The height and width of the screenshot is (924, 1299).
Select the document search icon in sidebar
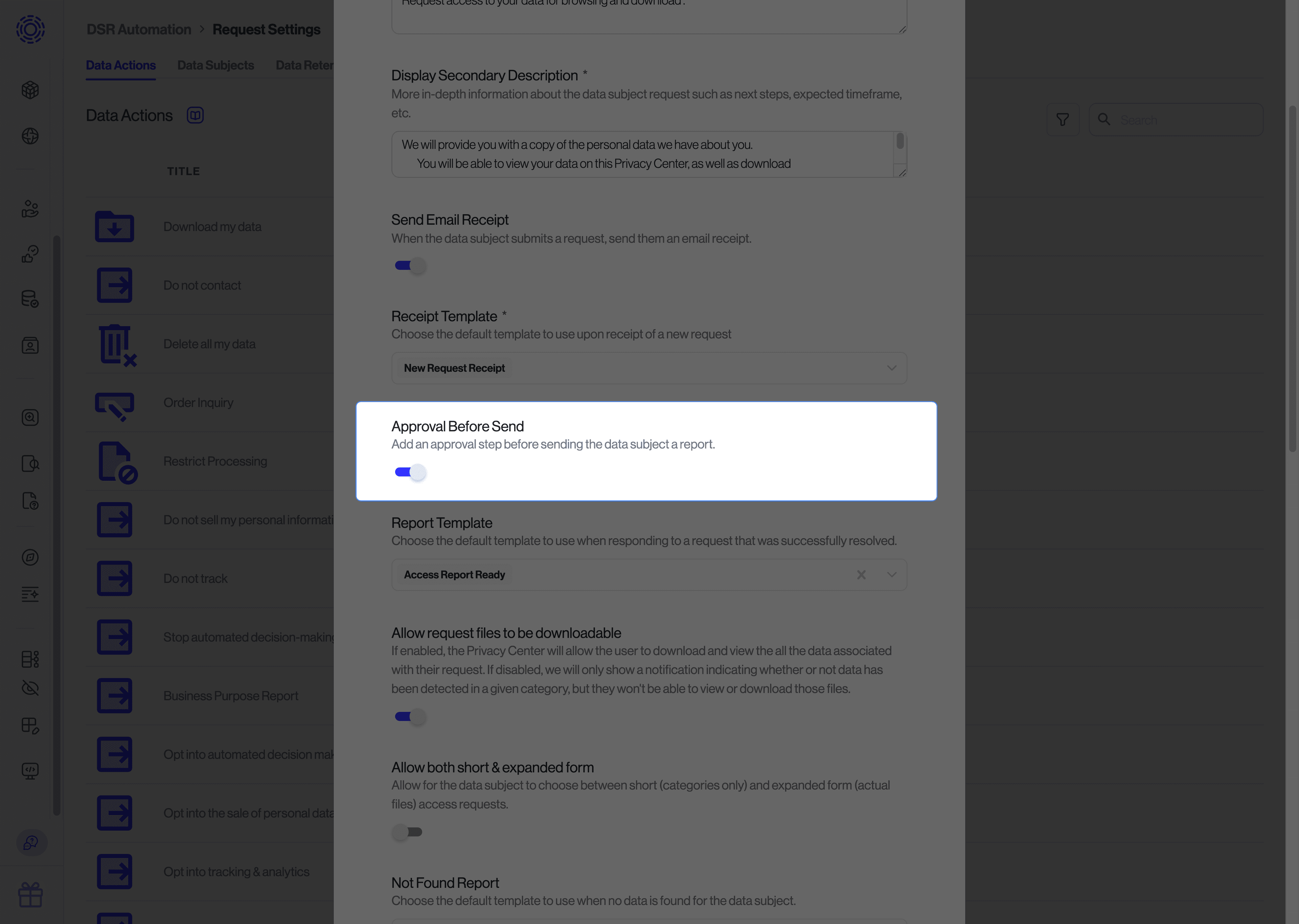[29, 463]
